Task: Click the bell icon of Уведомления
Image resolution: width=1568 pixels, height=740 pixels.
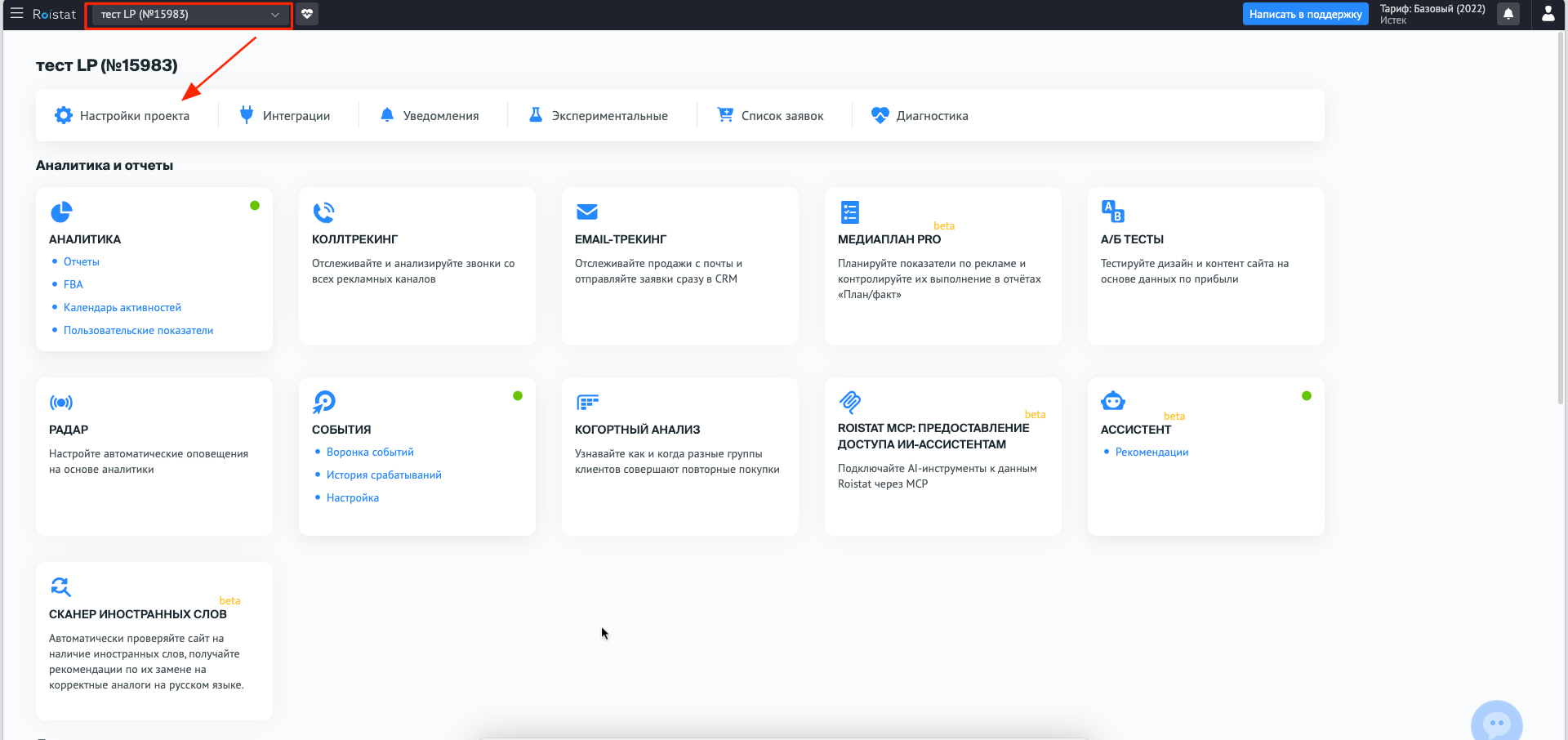Action: pyautogui.click(x=387, y=115)
